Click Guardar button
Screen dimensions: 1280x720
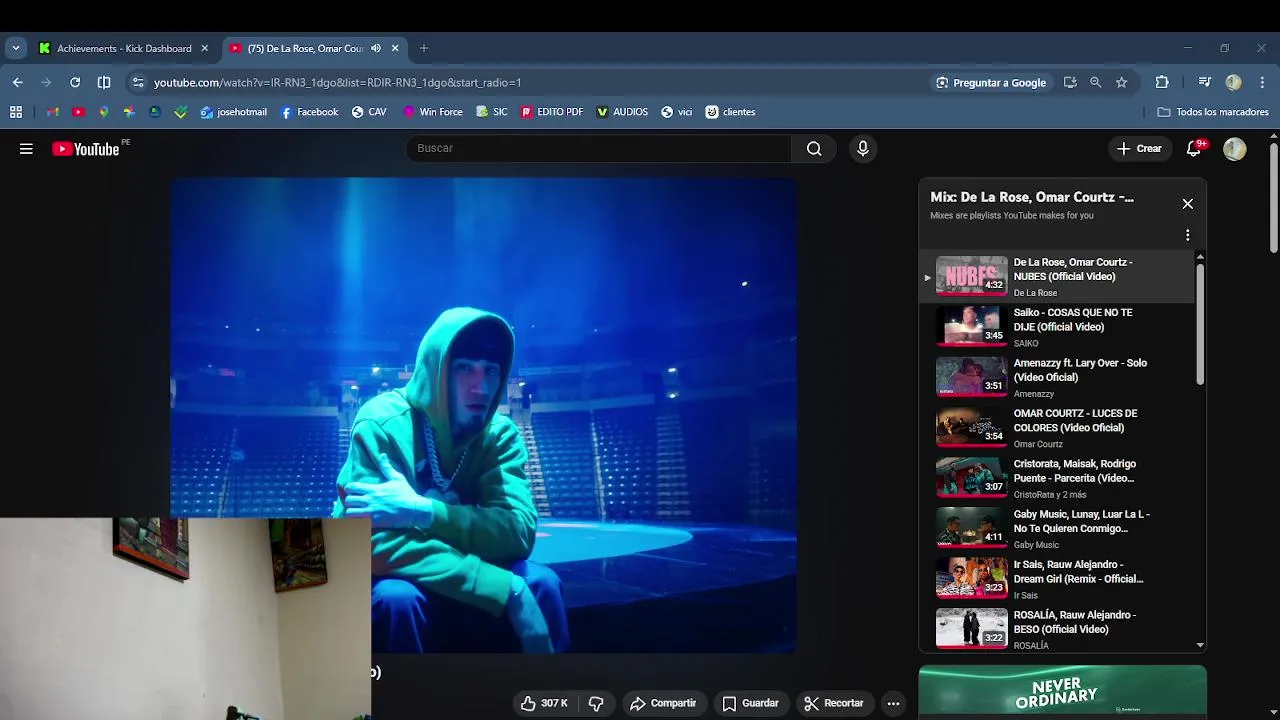pos(750,703)
